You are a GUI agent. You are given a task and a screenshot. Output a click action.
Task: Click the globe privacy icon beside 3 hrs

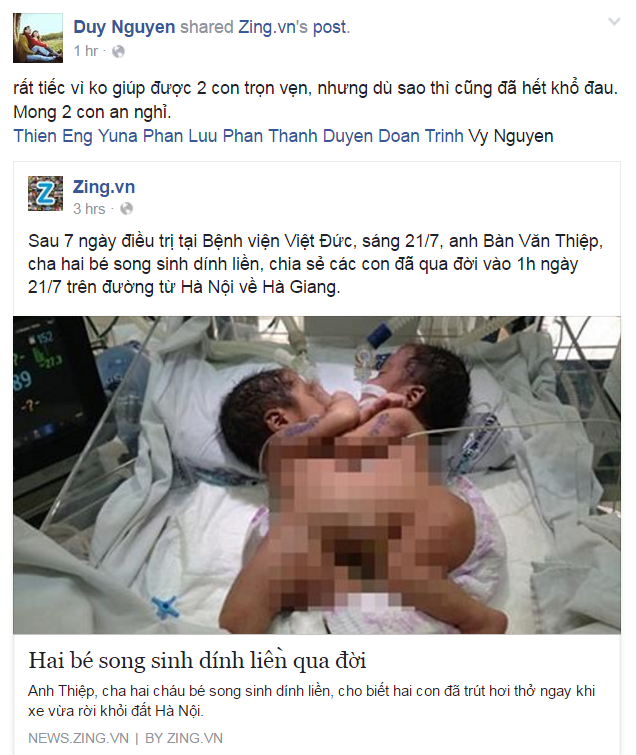tap(127, 209)
